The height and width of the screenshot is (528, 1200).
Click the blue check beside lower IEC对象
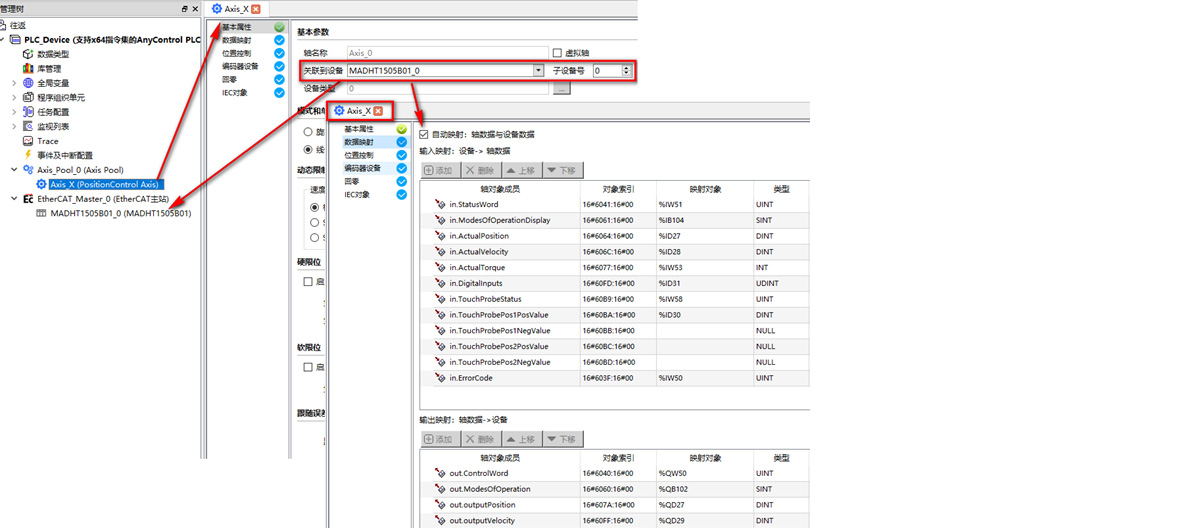[401, 195]
